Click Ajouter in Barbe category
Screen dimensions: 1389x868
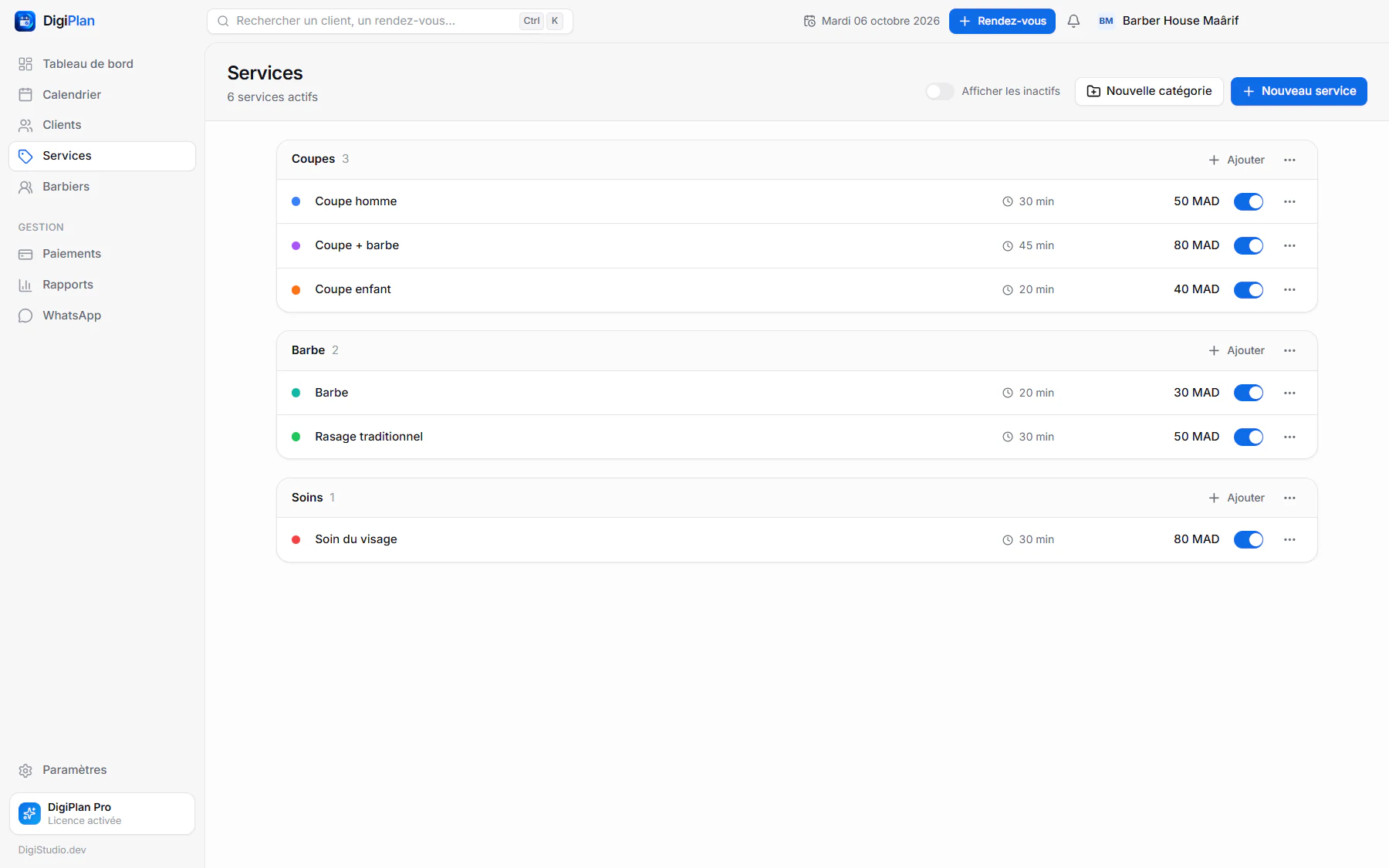tap(1236, 350)
